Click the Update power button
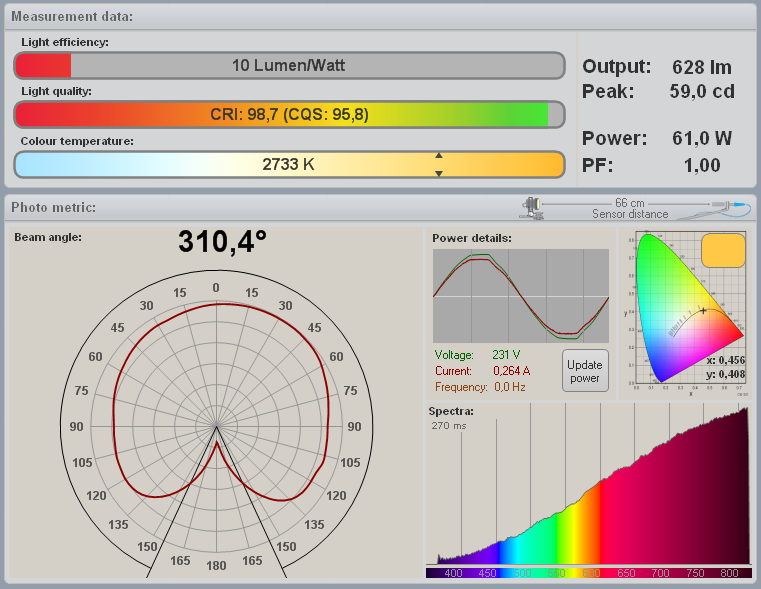The height and width of the screenshot is (589, 761). click(585, 371)
